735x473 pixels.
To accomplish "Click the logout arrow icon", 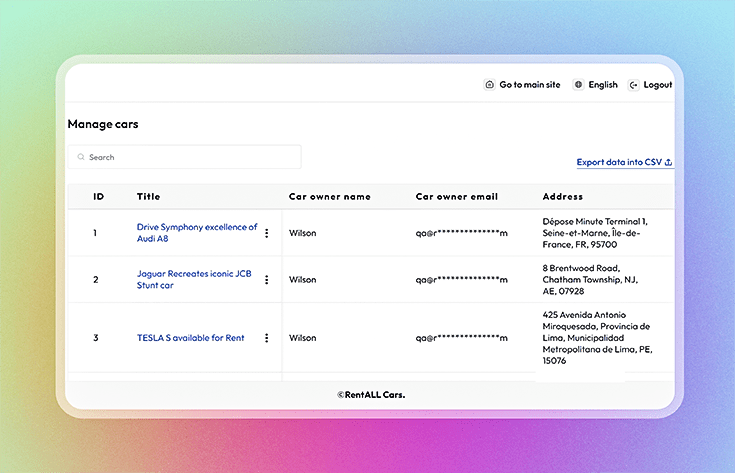I will pos(633,85).
